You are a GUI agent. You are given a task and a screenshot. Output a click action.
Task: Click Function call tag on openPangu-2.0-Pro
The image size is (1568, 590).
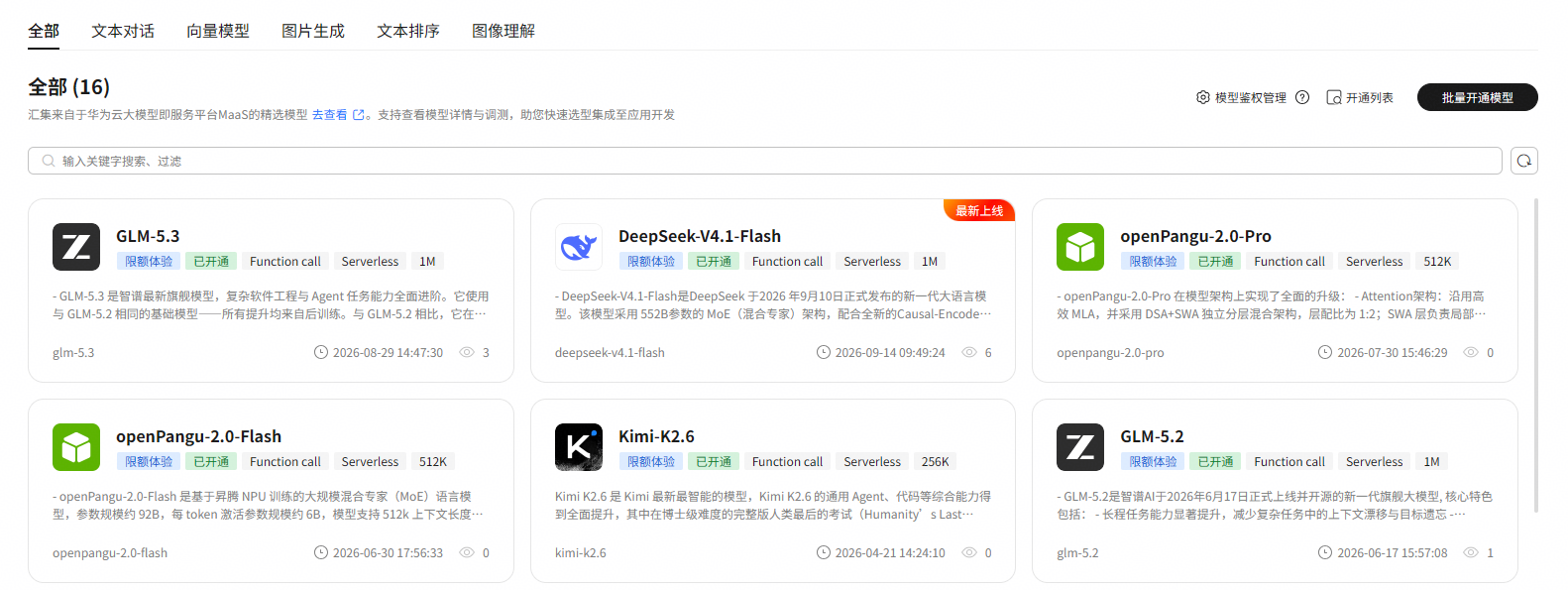(1289, 262)
